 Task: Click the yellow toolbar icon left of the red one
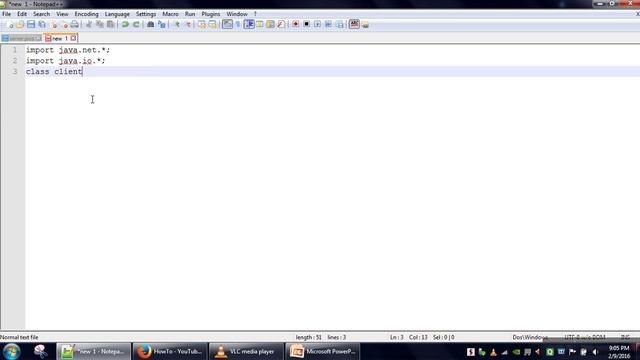point(270,24)
